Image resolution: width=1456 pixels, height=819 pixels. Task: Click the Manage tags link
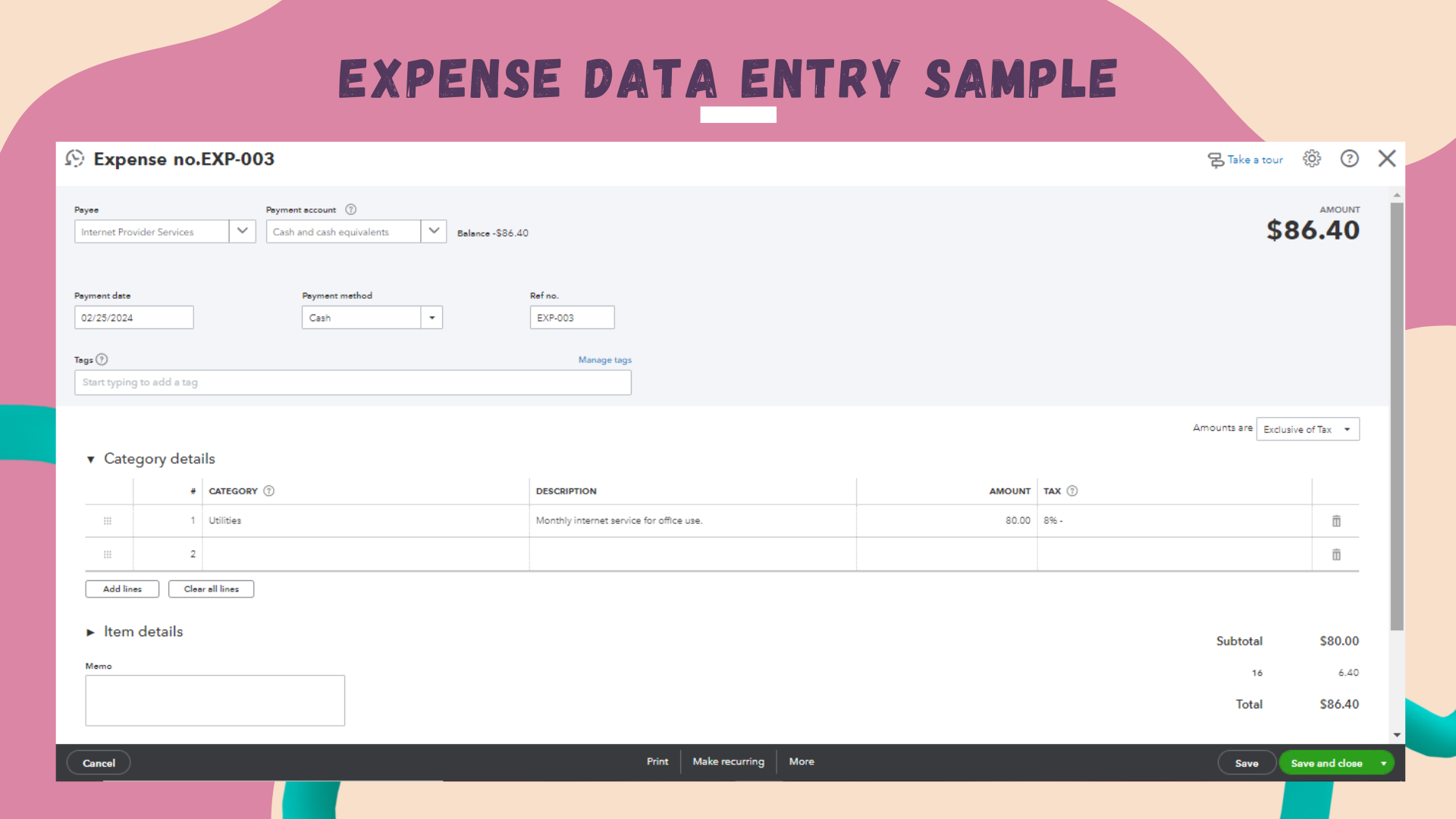click(x=604, y=360)
